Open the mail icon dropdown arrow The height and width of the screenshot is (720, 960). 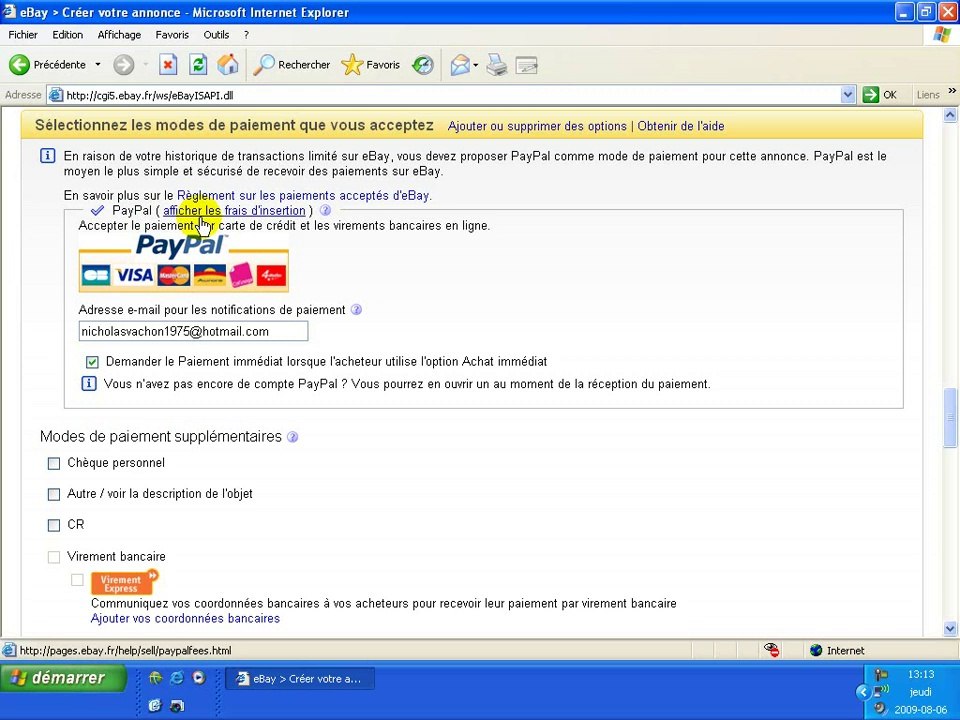(475, 64)
